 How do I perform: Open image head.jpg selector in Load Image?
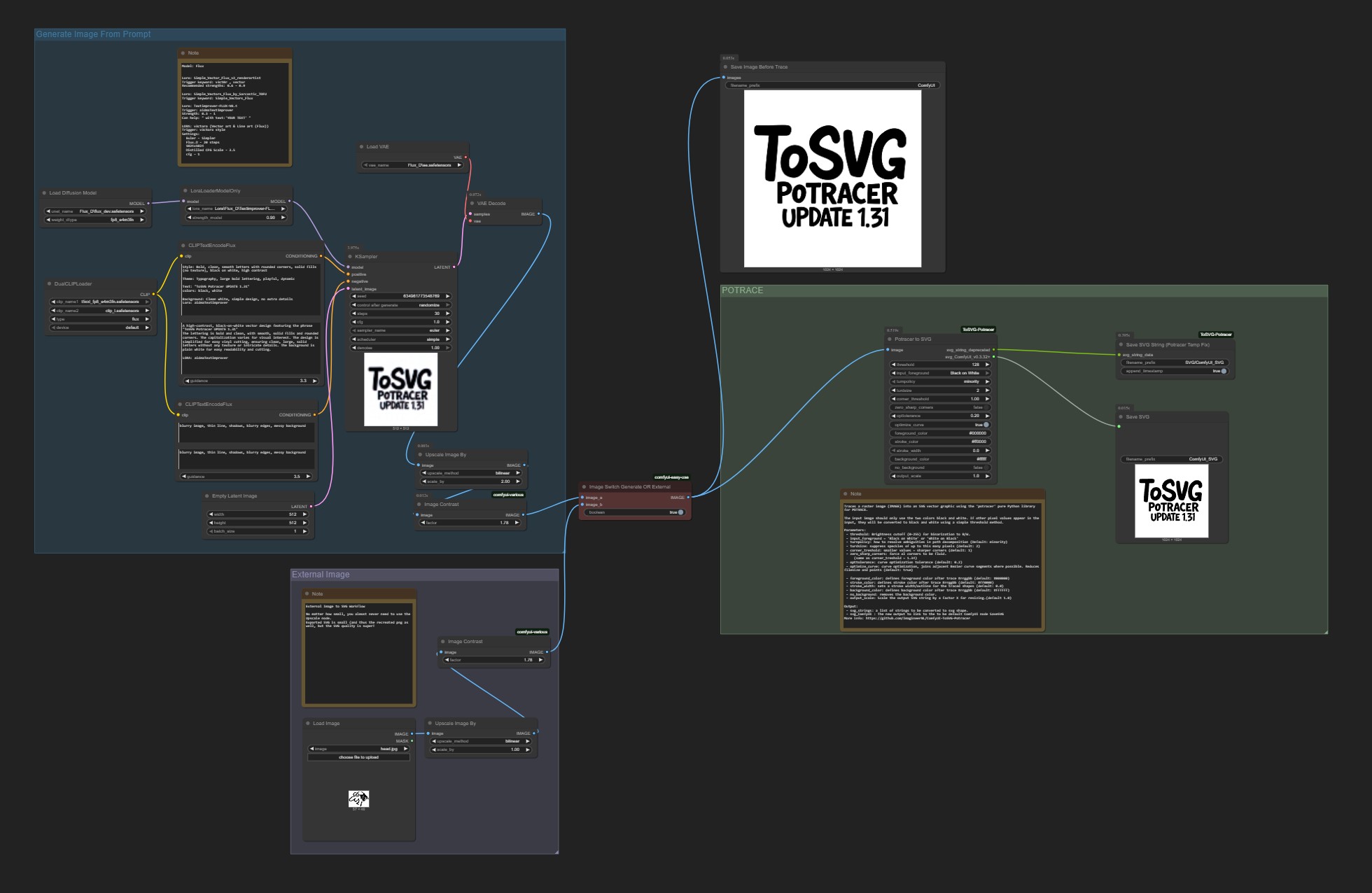coord(358,749)
